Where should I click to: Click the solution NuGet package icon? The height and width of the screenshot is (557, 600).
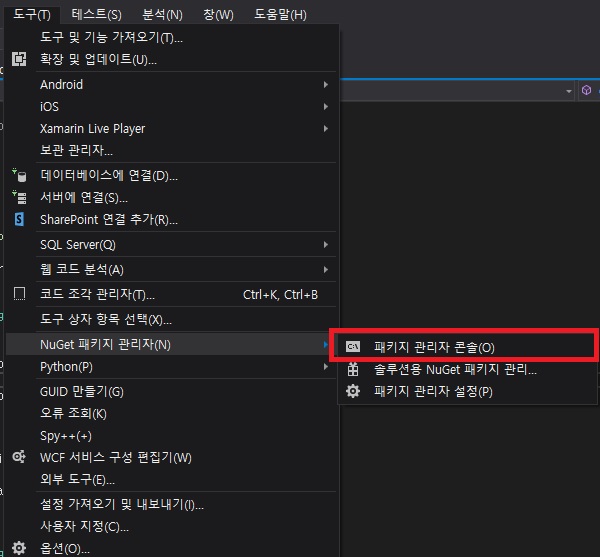(352, 369)
